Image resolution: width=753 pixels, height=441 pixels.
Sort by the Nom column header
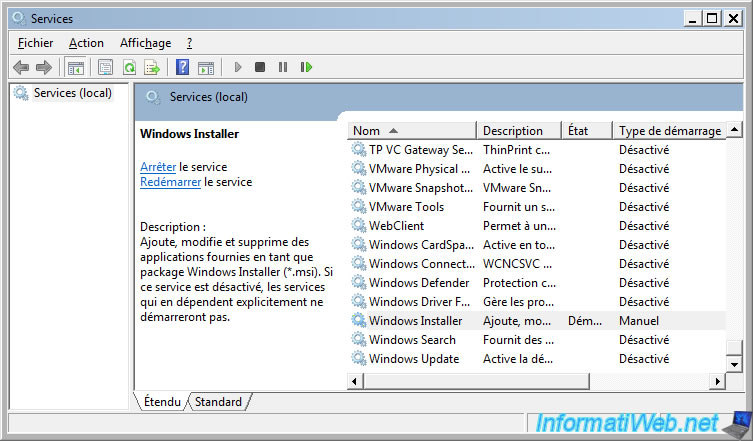(x=412, y=131)
